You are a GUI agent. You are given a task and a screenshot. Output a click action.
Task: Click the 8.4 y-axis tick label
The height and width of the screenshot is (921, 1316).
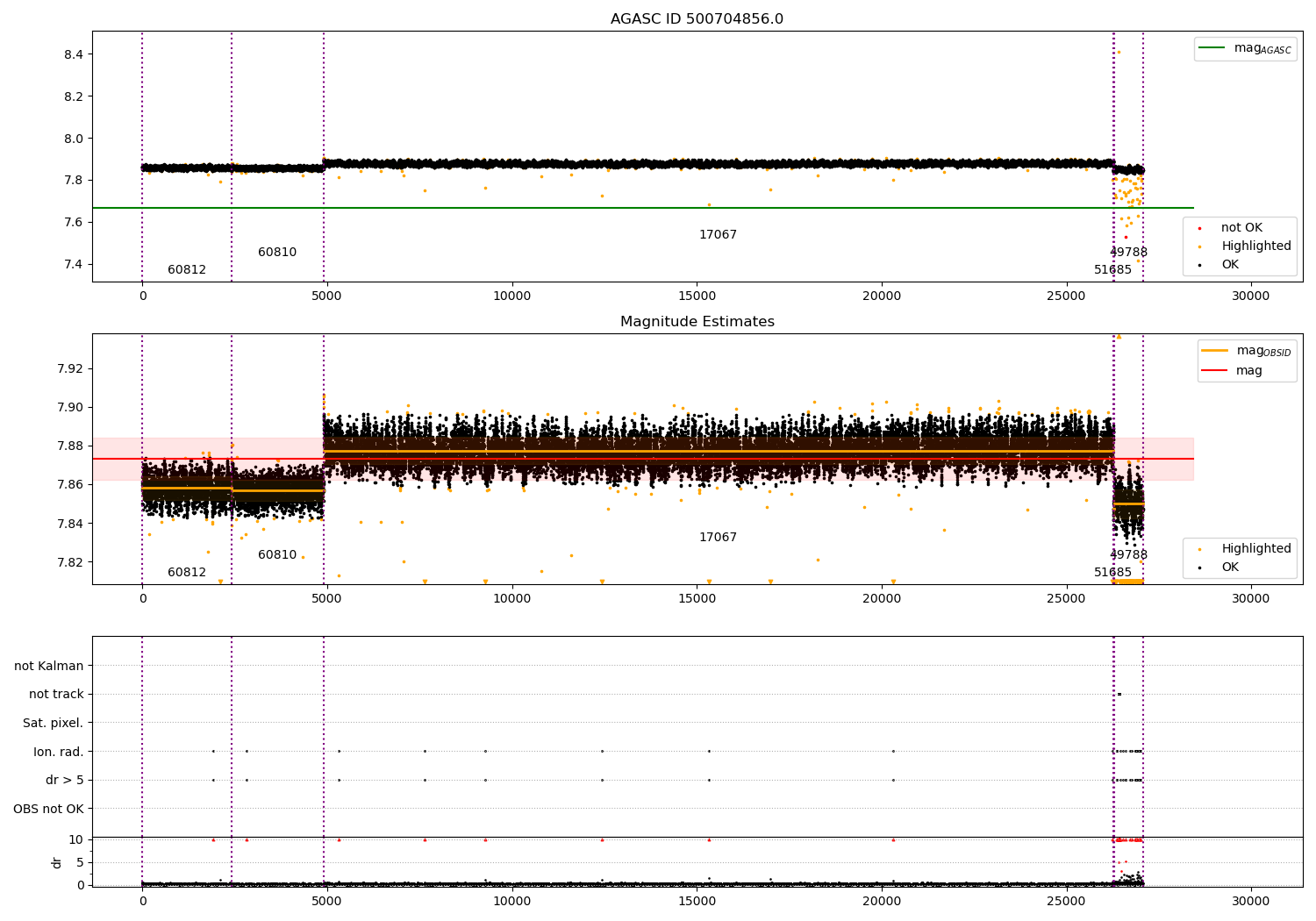point(74,54)
